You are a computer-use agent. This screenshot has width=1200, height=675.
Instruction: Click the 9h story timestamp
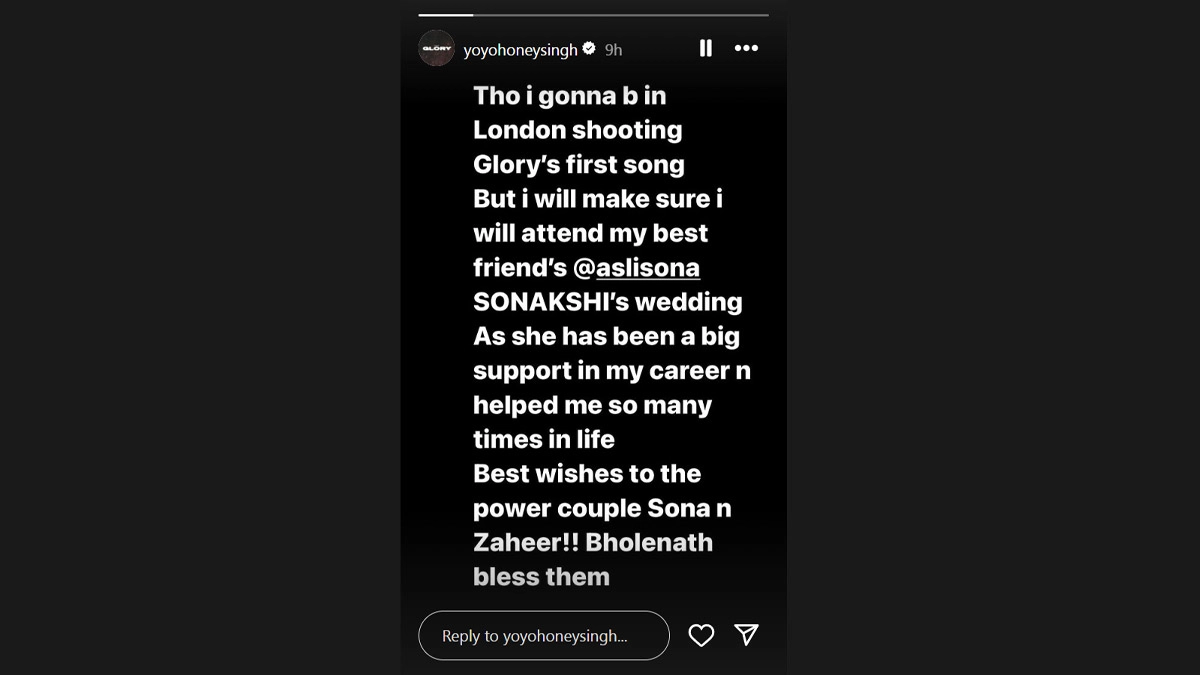pyautogui.click(x=614, y=50)
